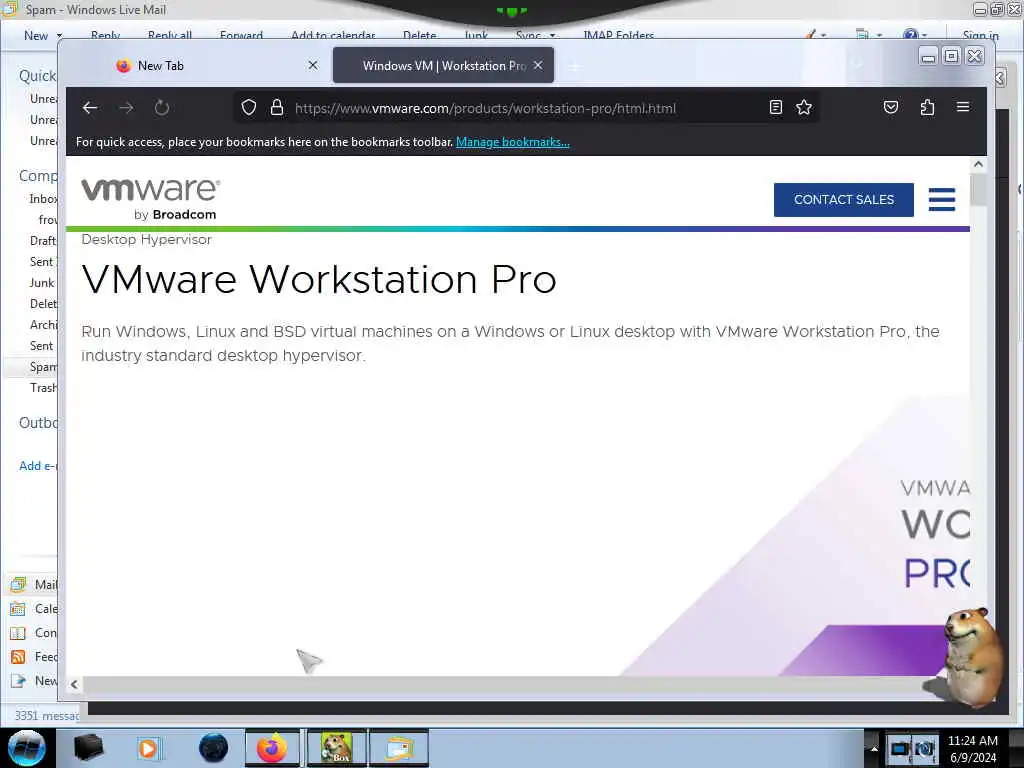The image size is (1024, 768).
Task: Click the CONTACT SALES button
Action: (844, 200)
